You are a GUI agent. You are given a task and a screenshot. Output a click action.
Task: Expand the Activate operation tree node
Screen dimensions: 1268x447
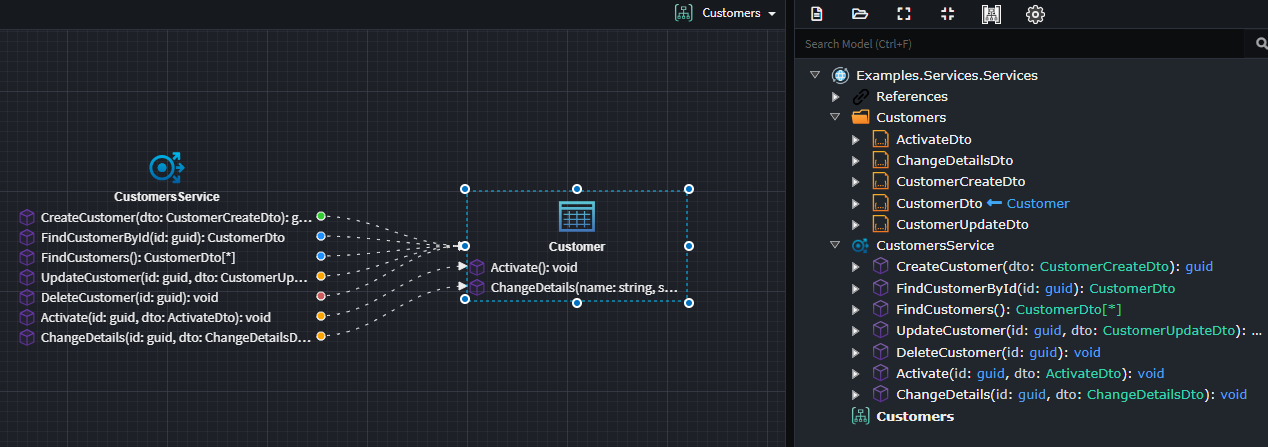(856, 373)
